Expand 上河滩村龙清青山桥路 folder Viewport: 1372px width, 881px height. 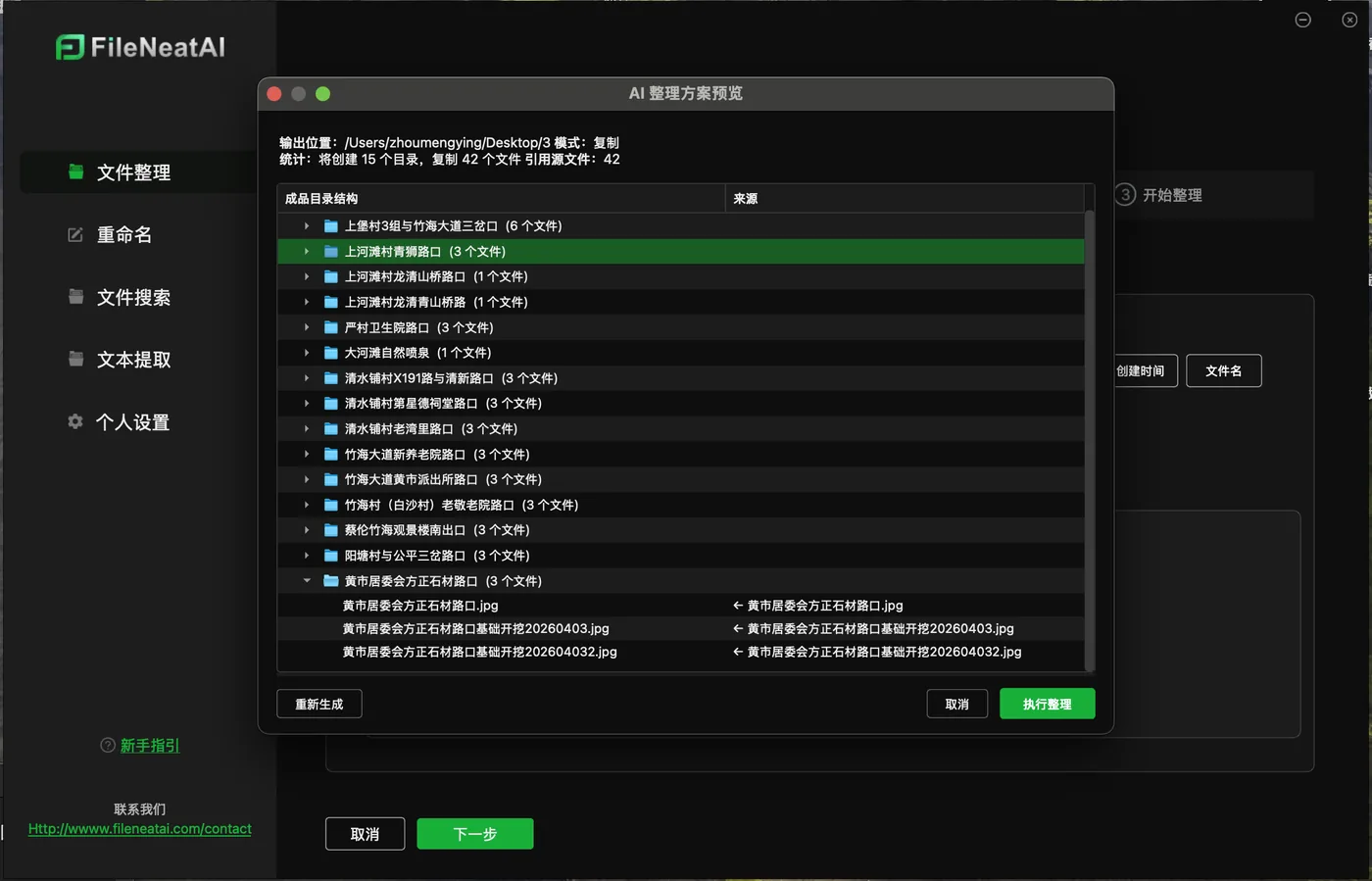tap(307, 302)
